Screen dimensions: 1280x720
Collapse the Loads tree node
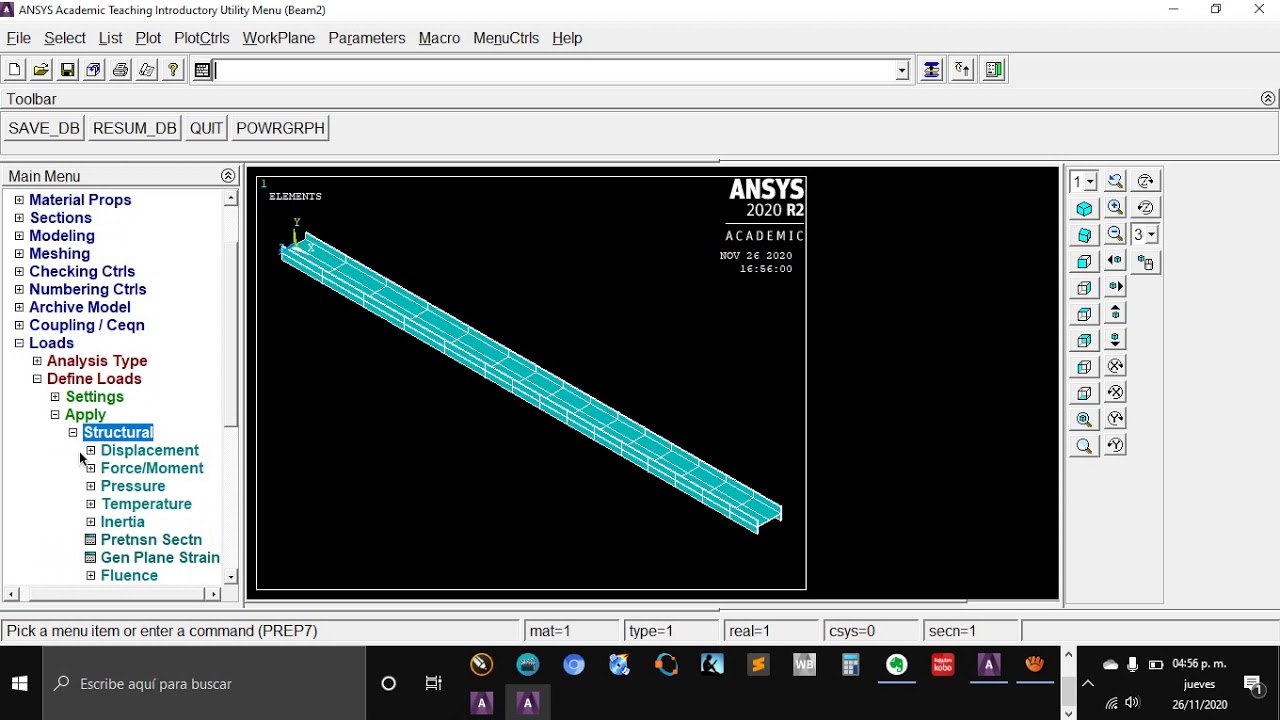pyautogui.click(x=19, y=343)
